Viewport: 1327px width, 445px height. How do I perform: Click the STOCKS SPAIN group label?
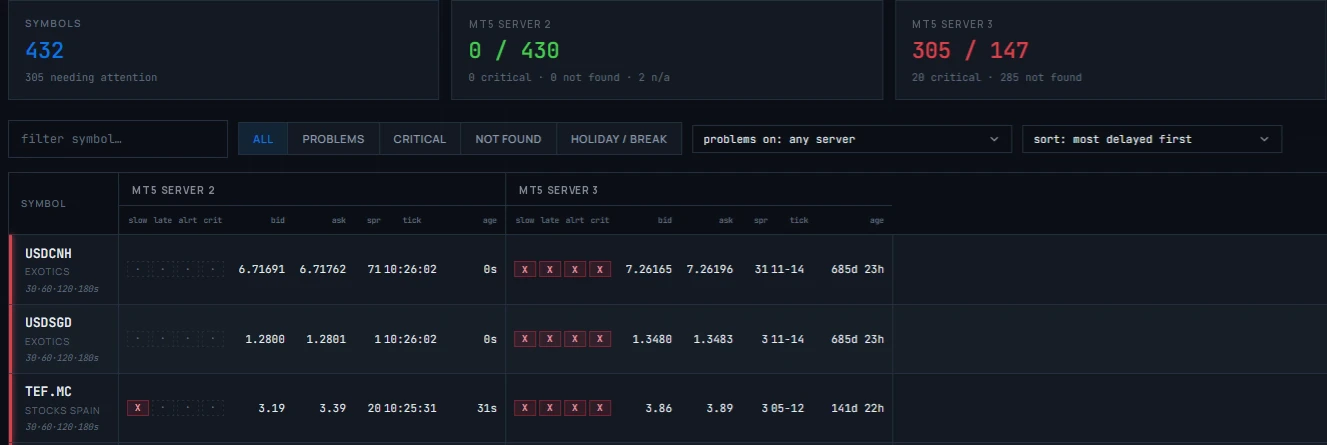pyautogui.click(x=61, y=411)
